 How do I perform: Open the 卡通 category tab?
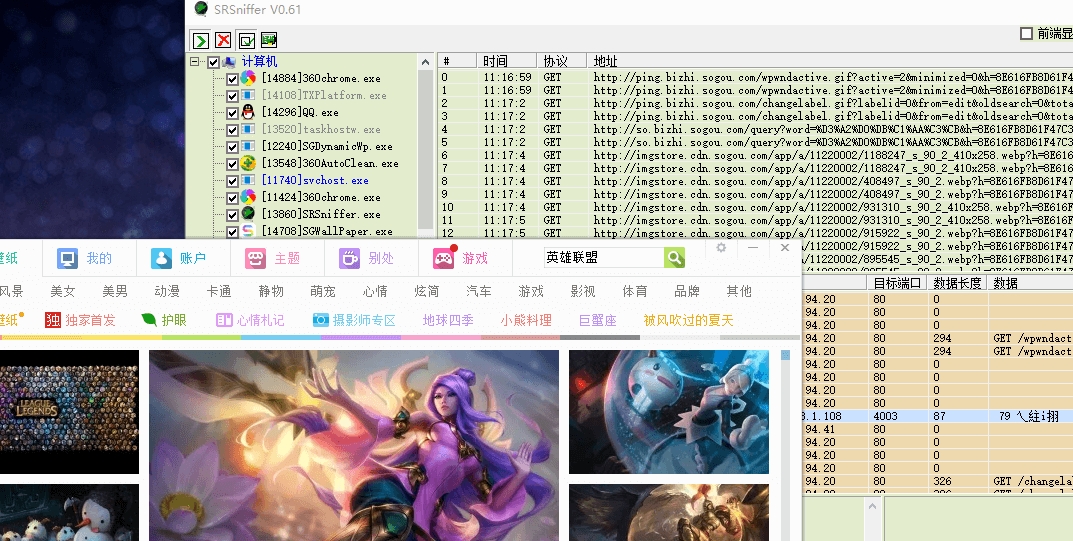tap(219, 291)
